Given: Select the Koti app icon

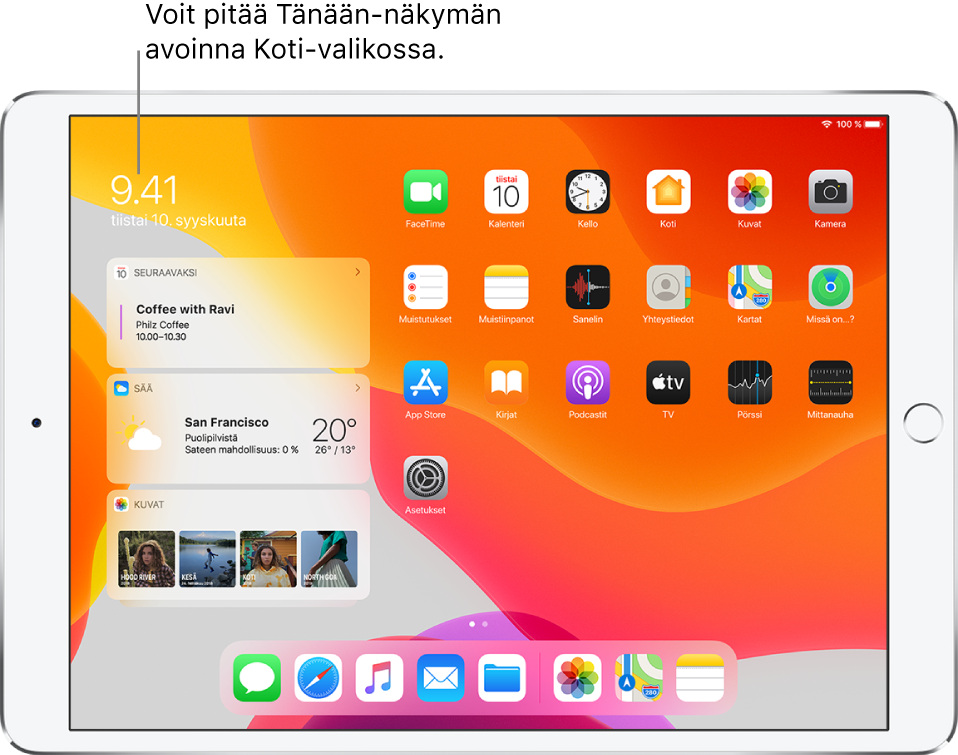Looking at the screenshot, I should point(668,191).
